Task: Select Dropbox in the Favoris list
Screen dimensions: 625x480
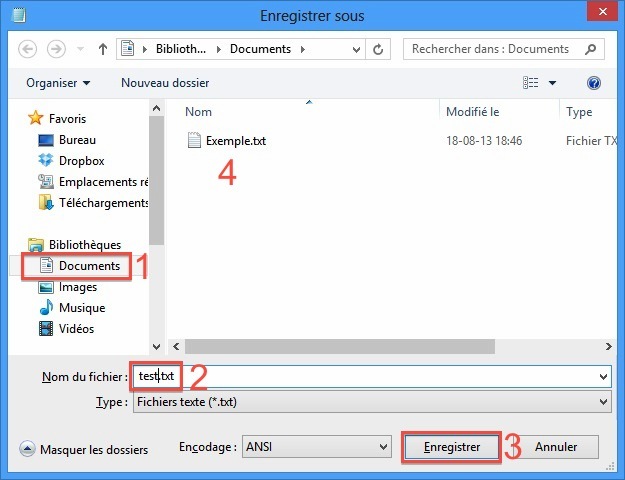Action: tap(81, 161)
